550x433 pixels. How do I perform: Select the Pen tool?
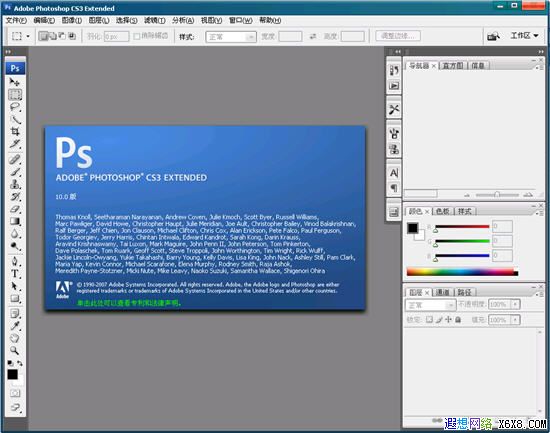click(x=15, y=261)
